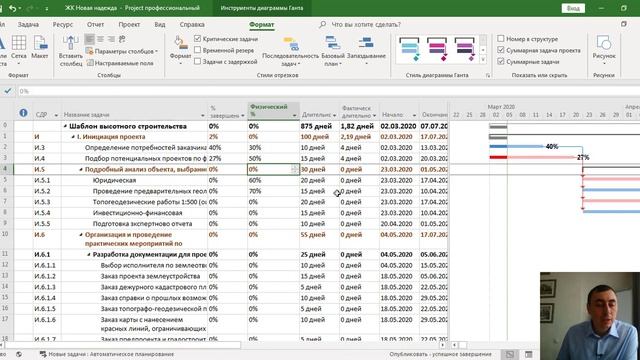Switch to view via status bar Gantt icon

click(x=510, y=354)
